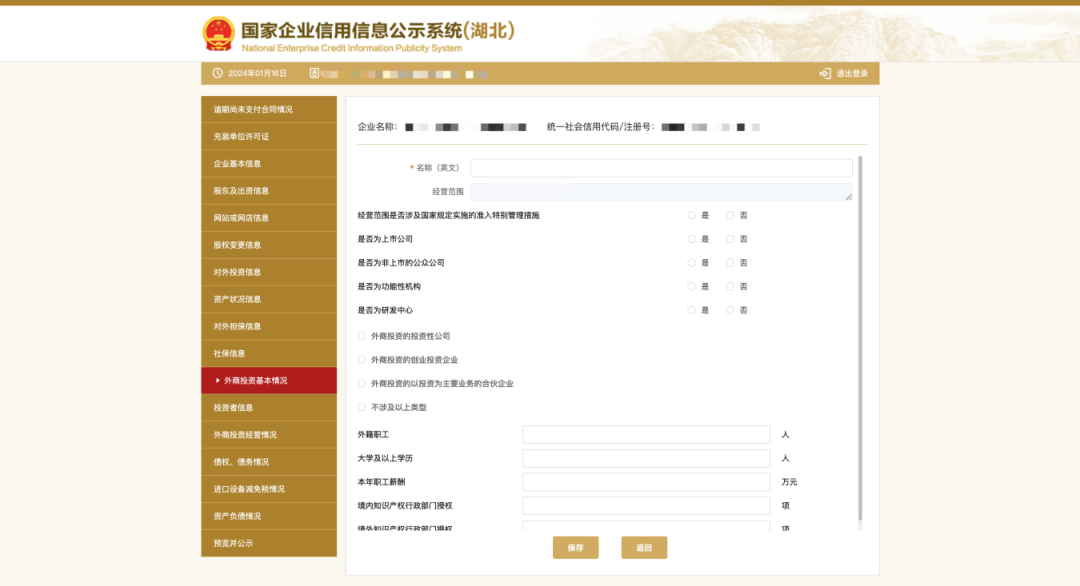The width and height of the screenshot is (1080, 586).
Task: Click the arrow beside 外商投资基本情况
Action: click(217, 380)
